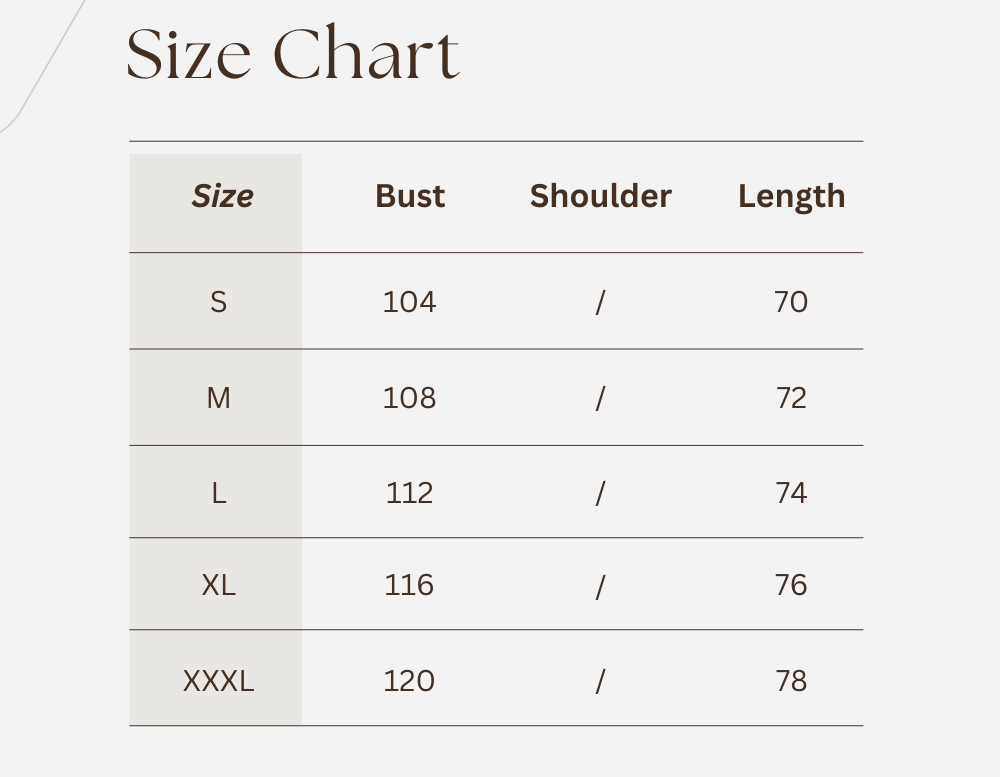Select the bust value 116
The height and width of the screenshot is (777, 1000).
point(410,585)
